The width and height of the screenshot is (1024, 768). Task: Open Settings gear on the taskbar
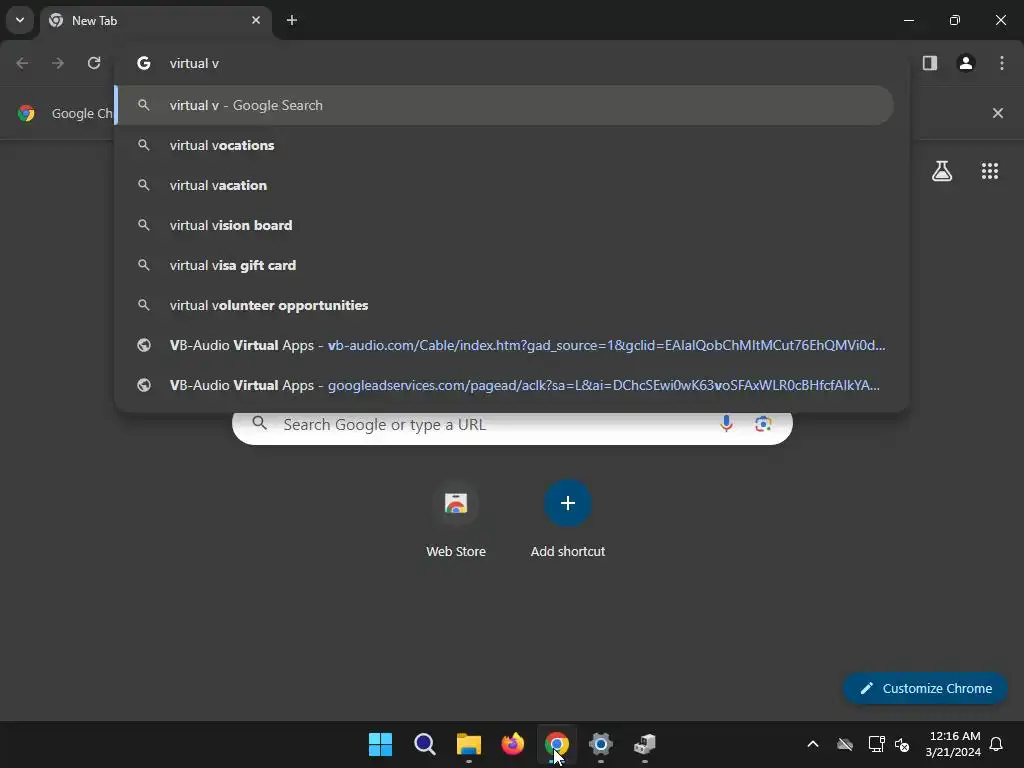(x=600, y=744)
